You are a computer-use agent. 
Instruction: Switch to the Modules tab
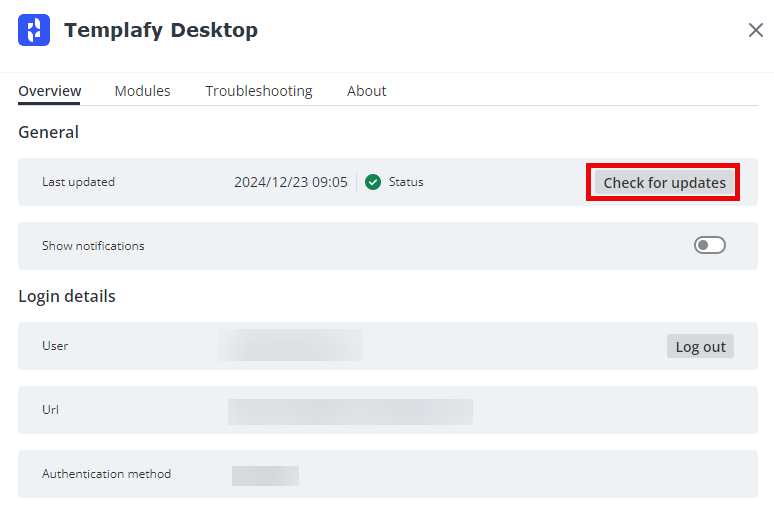(x=142, y=91)
